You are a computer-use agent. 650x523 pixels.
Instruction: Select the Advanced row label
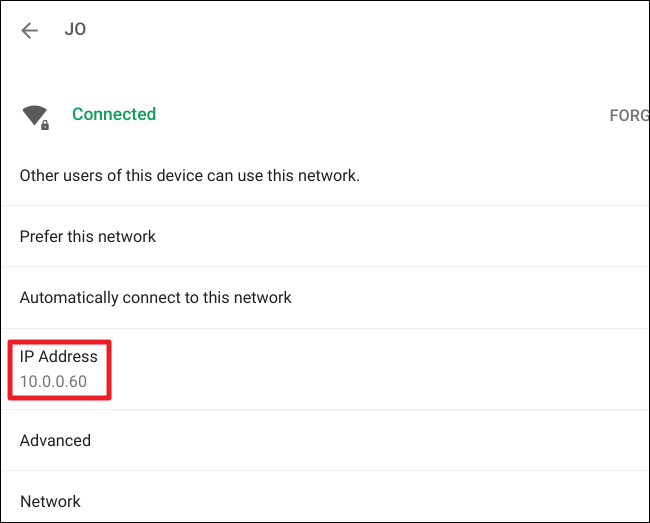[x=55, y=440]
